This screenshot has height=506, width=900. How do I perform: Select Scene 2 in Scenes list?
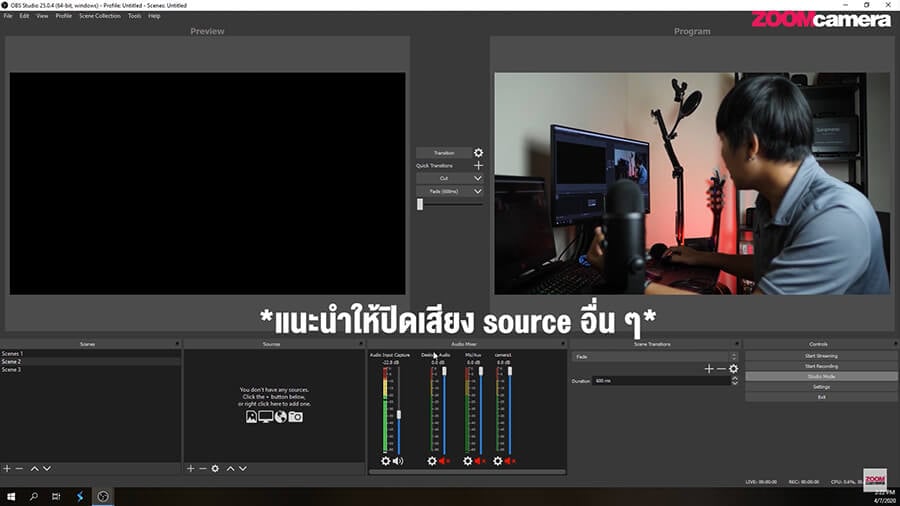[x=90, y=362]
